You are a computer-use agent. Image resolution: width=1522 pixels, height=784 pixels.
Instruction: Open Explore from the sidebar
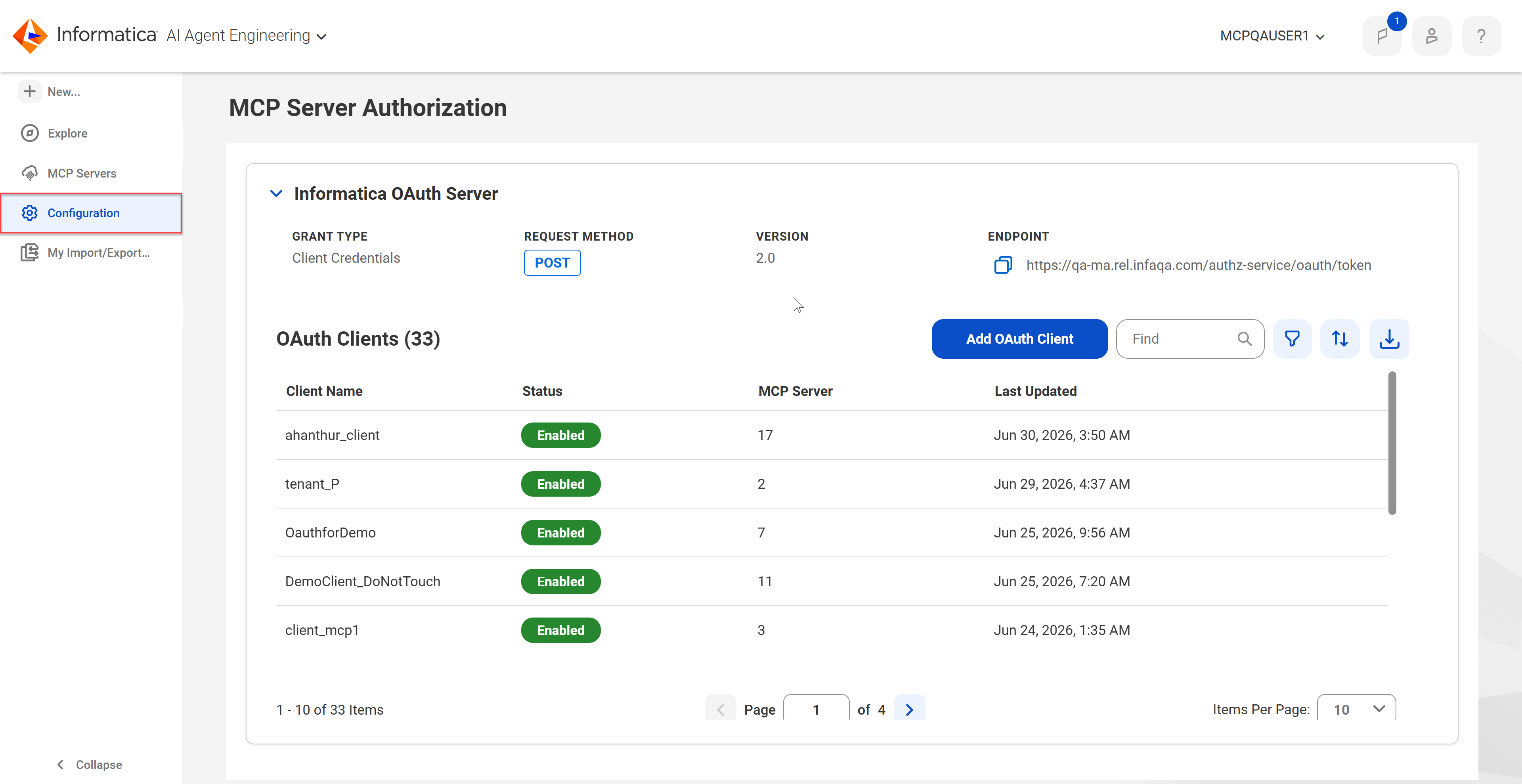67,134
